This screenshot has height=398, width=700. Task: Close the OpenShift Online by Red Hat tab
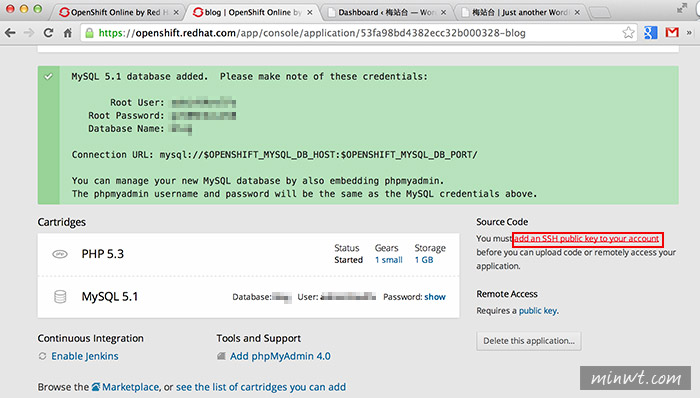(x=176, y=12)
